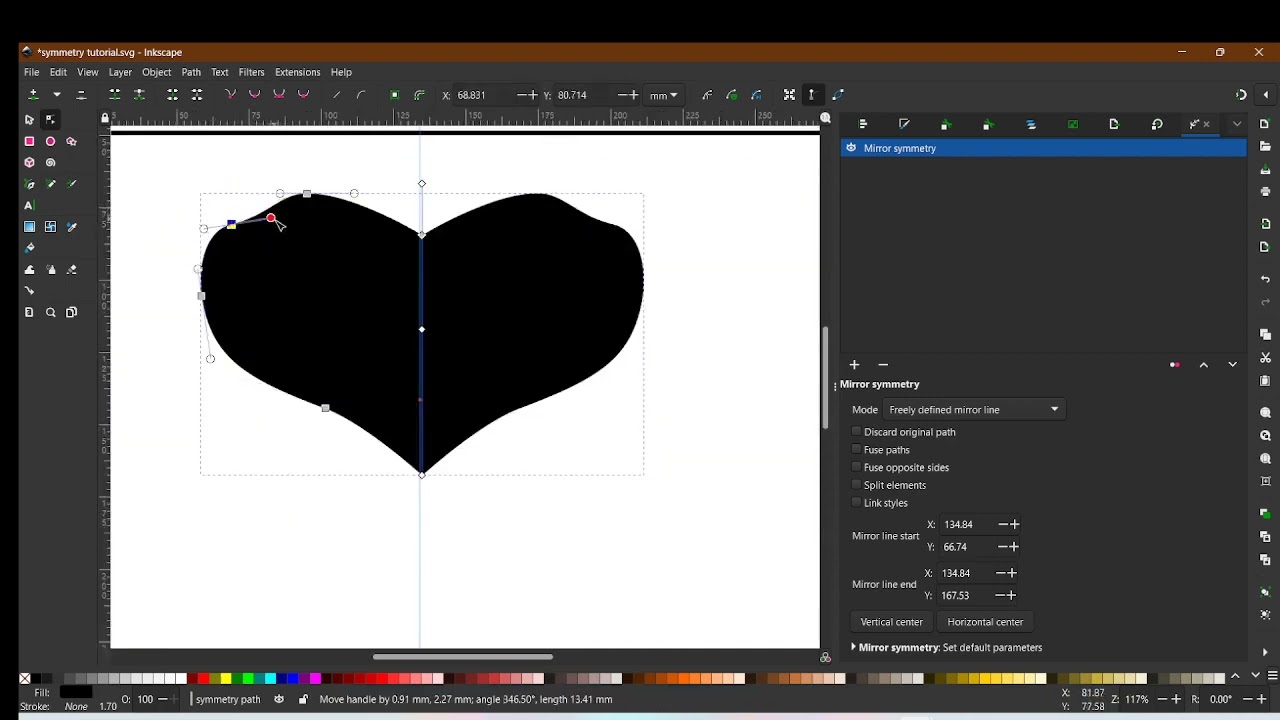Open the Export panel tab
The height and width of the screenshot is (720, 1280).
click(1114, 125)
